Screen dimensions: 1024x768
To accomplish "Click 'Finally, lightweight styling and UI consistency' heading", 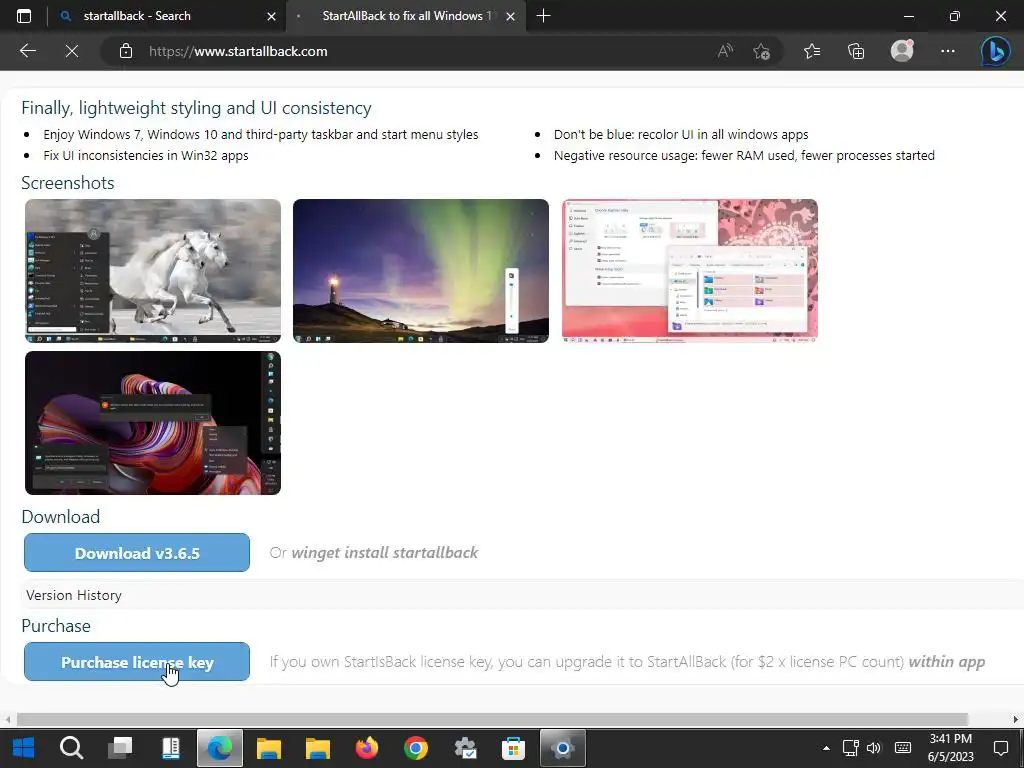I will click(197, 108).
